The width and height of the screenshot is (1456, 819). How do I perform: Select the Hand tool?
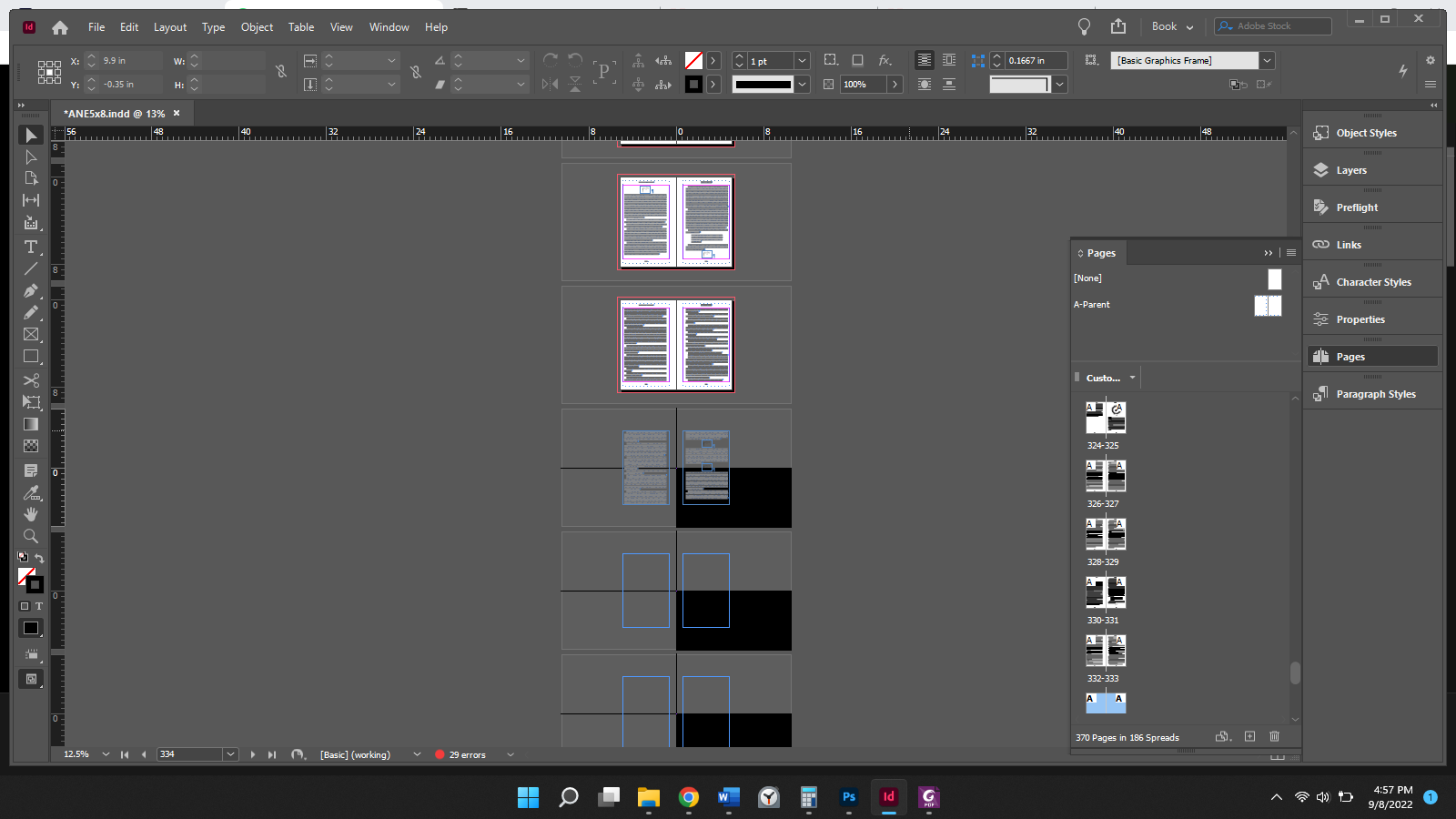31,513
